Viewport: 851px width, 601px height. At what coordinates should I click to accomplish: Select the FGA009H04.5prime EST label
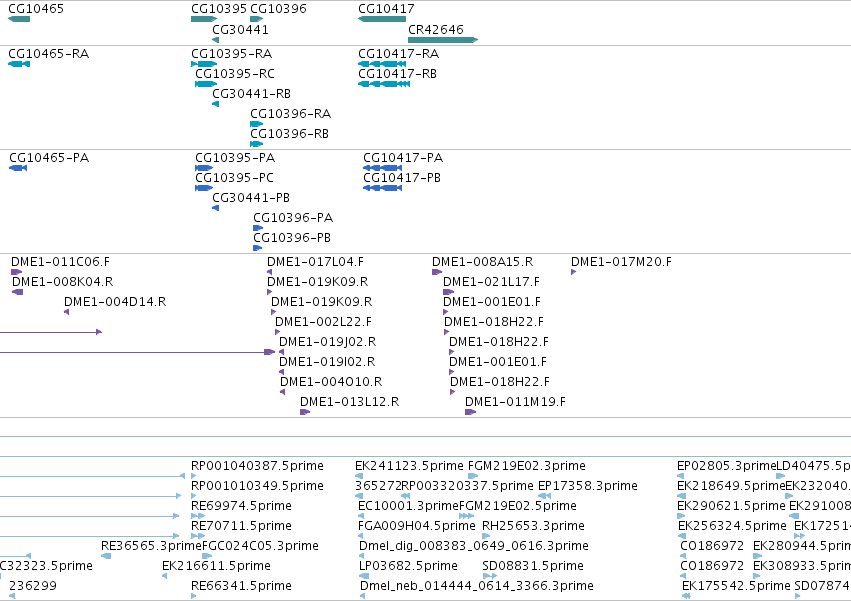click(x=417, y=527)
